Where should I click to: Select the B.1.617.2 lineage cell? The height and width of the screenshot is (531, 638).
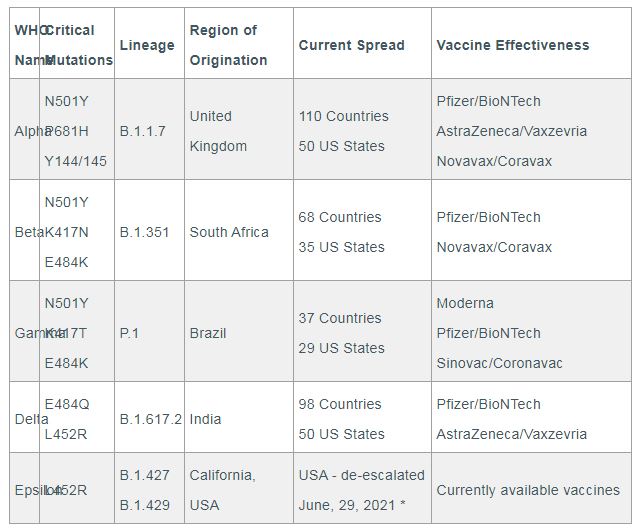point(150,419)
